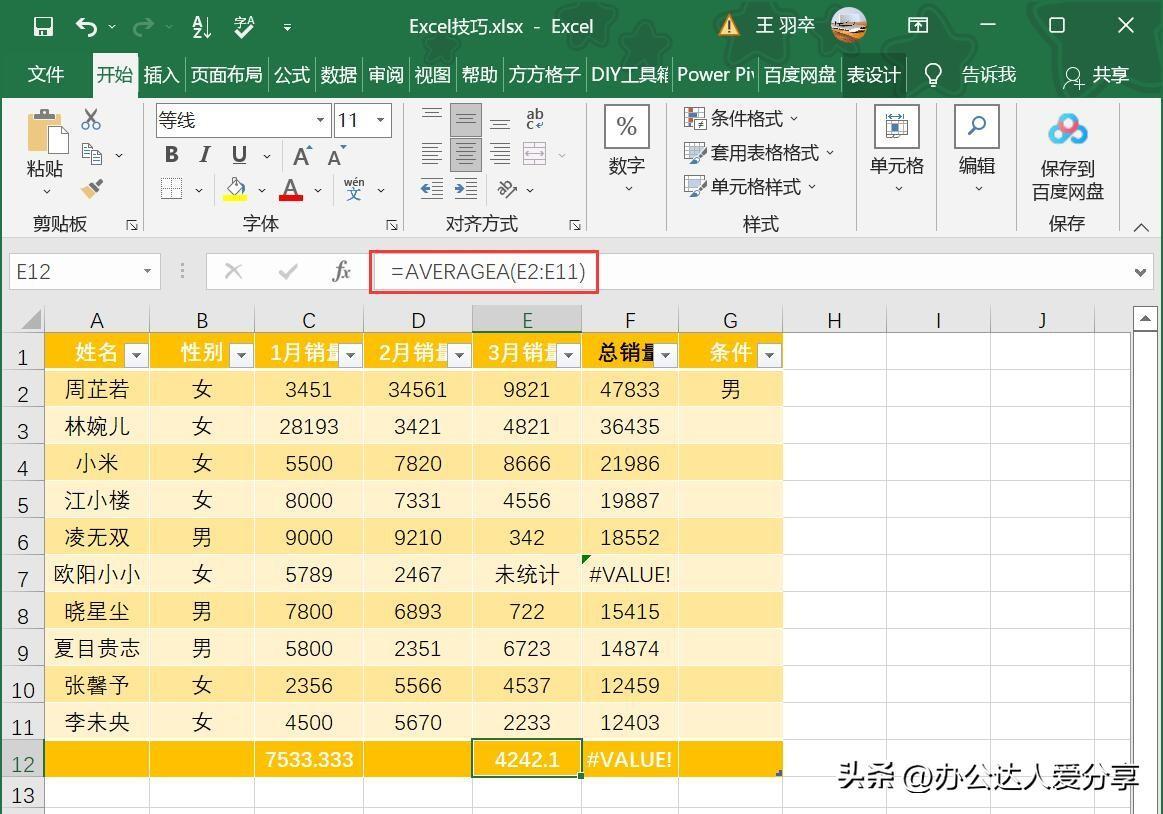Toggle Italic formatting

click(205, 155)
